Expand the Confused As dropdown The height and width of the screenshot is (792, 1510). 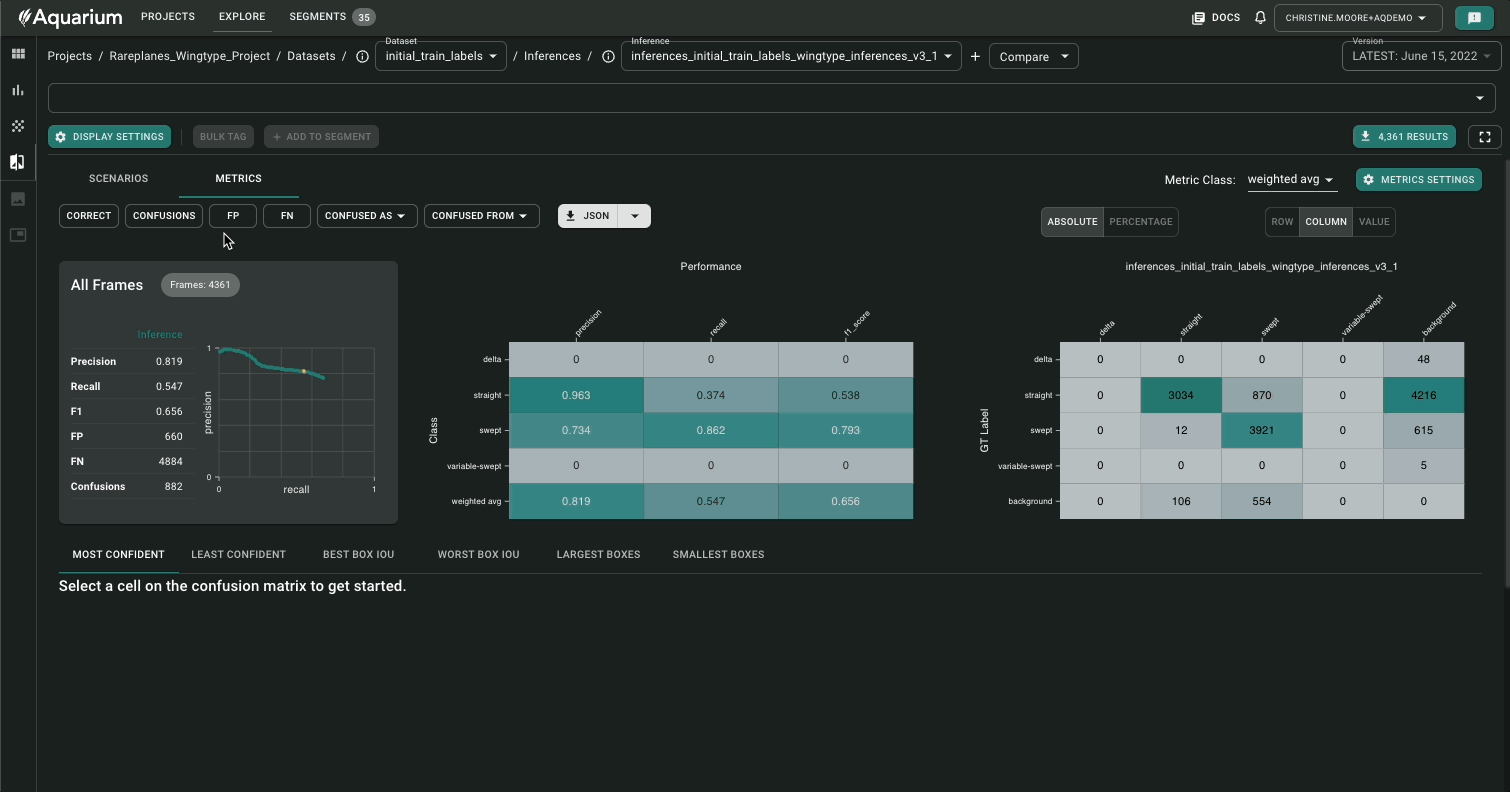(x=367, y=216)
